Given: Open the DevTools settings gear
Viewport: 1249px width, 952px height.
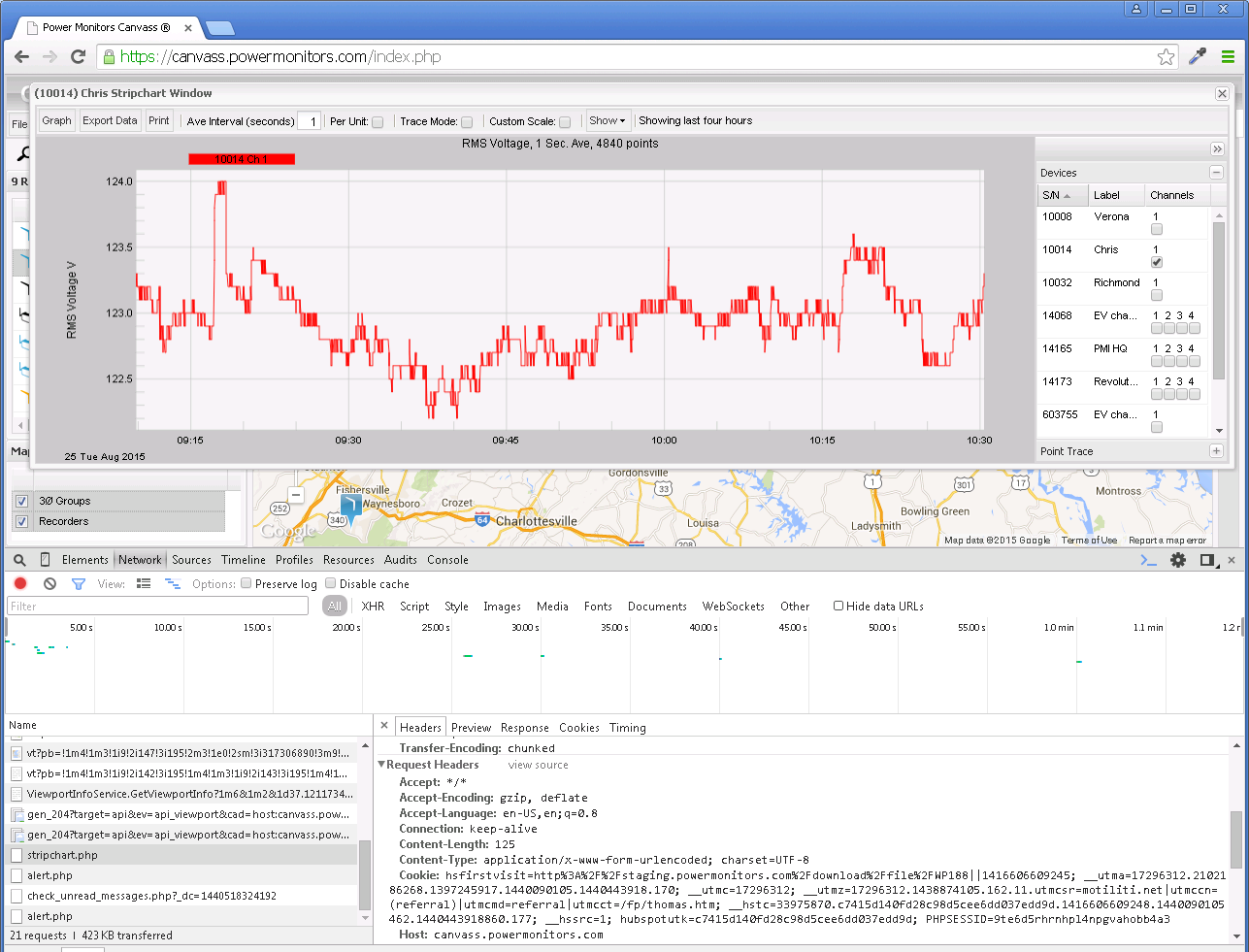Looking at the screenshot, I should tap(1177, 559).
